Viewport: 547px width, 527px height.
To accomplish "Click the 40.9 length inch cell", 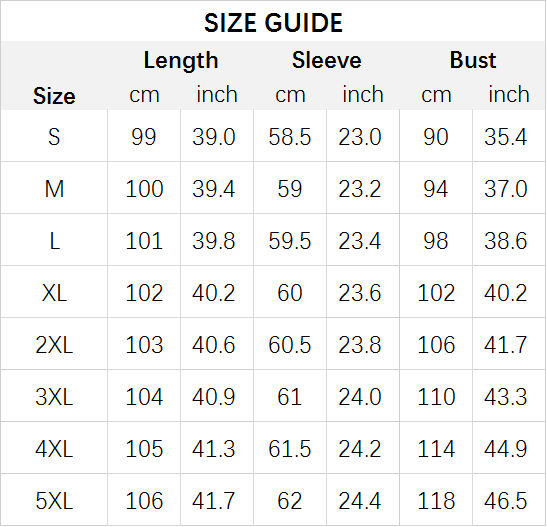I will point(213,397).
